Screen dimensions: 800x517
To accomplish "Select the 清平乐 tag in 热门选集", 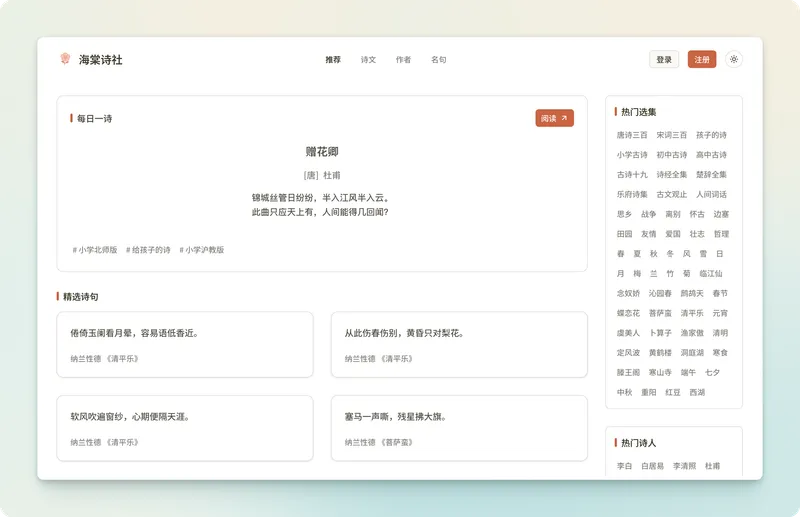I will pyautogui.click(x=692, y=313).
